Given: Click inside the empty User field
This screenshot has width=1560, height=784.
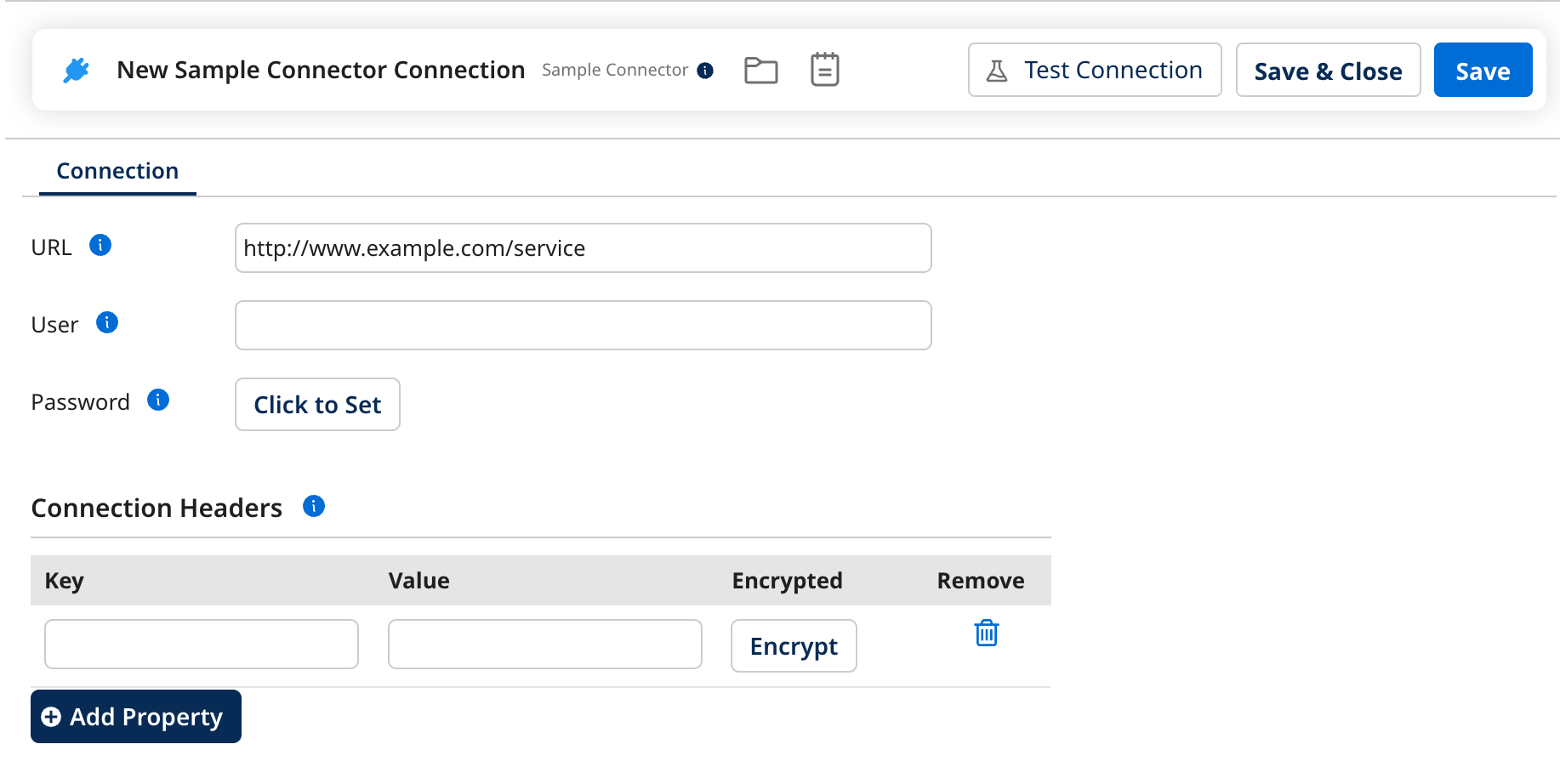Looking at the screenshot, I should click(583, 325).
